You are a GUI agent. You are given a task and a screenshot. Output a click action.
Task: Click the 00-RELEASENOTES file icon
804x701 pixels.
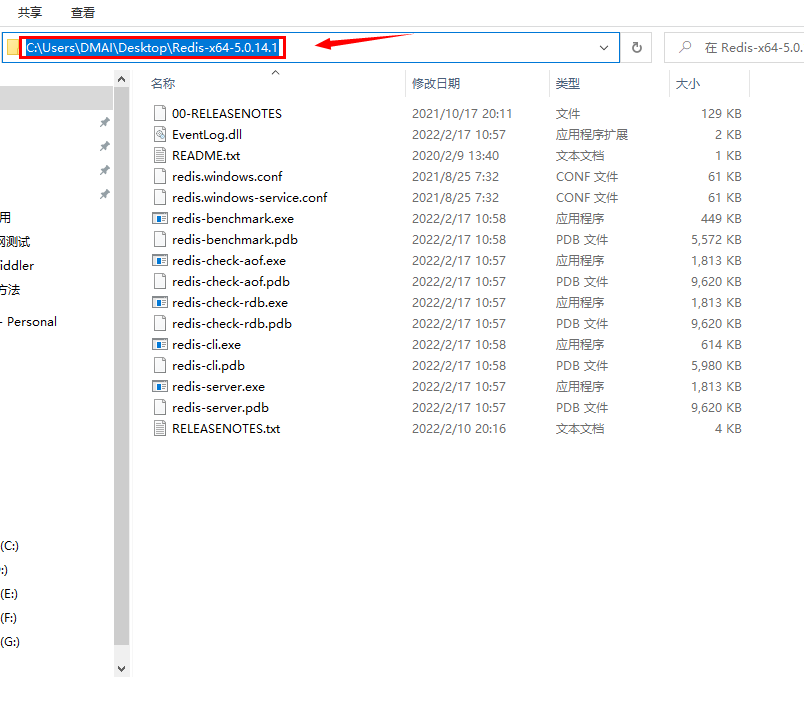coord(160,113)
